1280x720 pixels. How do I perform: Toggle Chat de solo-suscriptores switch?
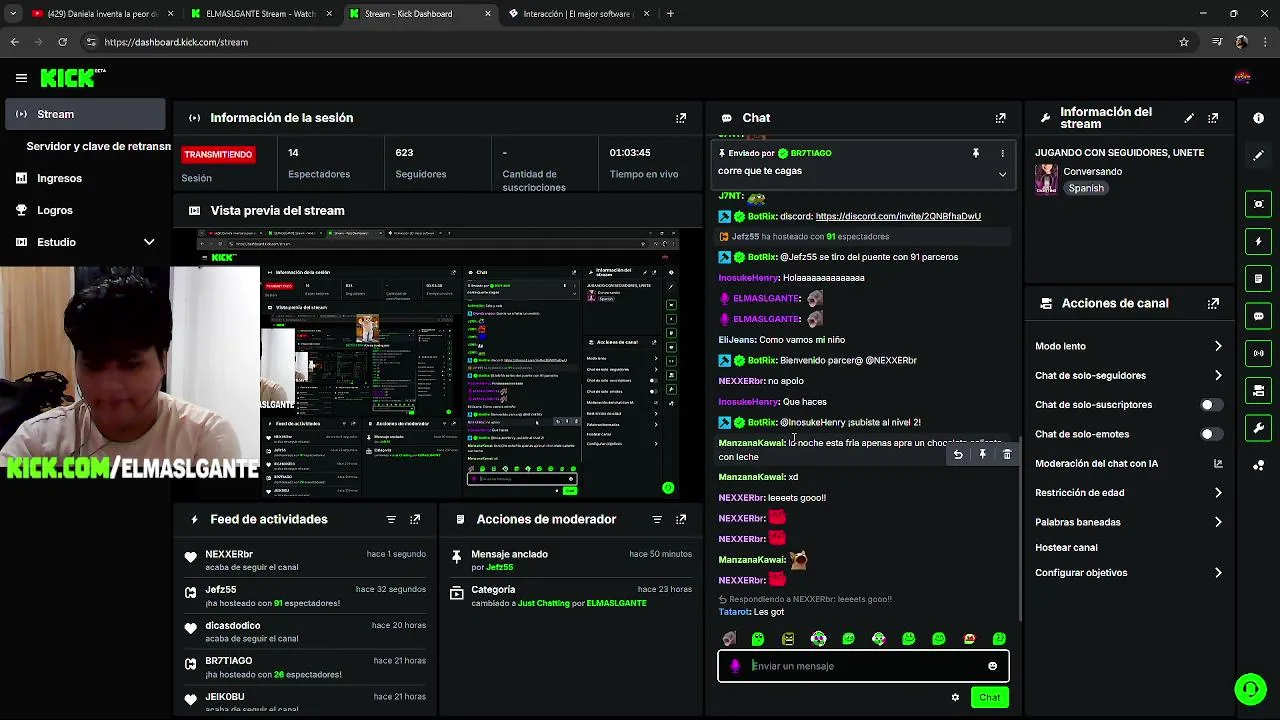pyautogui.click(x=1211, y=405)
